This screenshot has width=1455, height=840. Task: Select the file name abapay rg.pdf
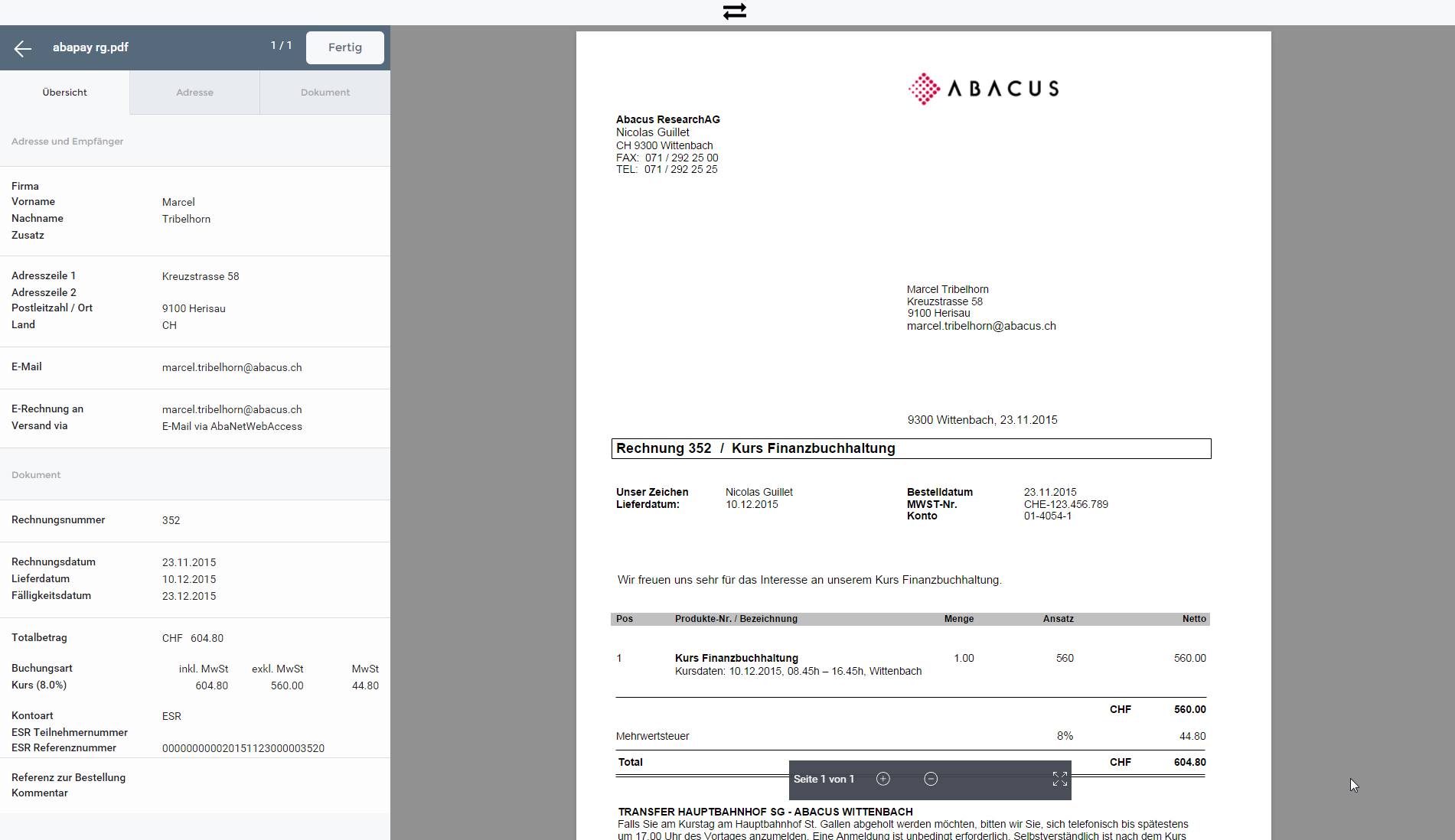[90, 47]
